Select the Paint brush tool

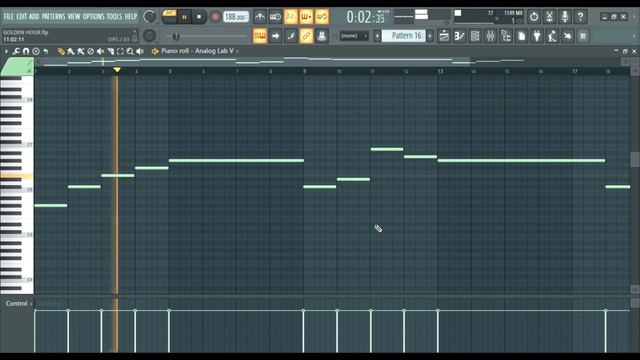(x=71, y=51)
